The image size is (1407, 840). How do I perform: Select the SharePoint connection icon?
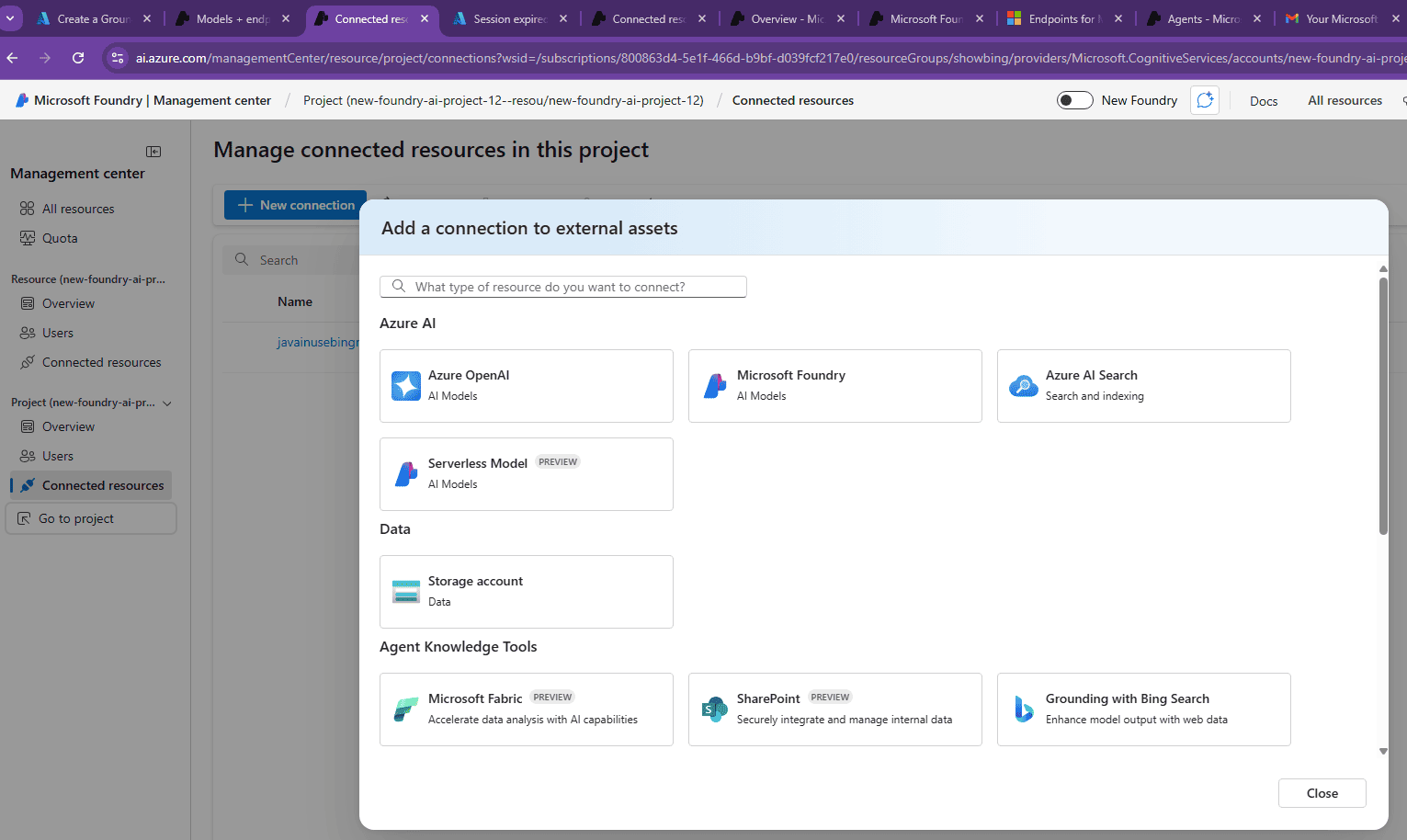pyautogui.click(x=714, y=709)
